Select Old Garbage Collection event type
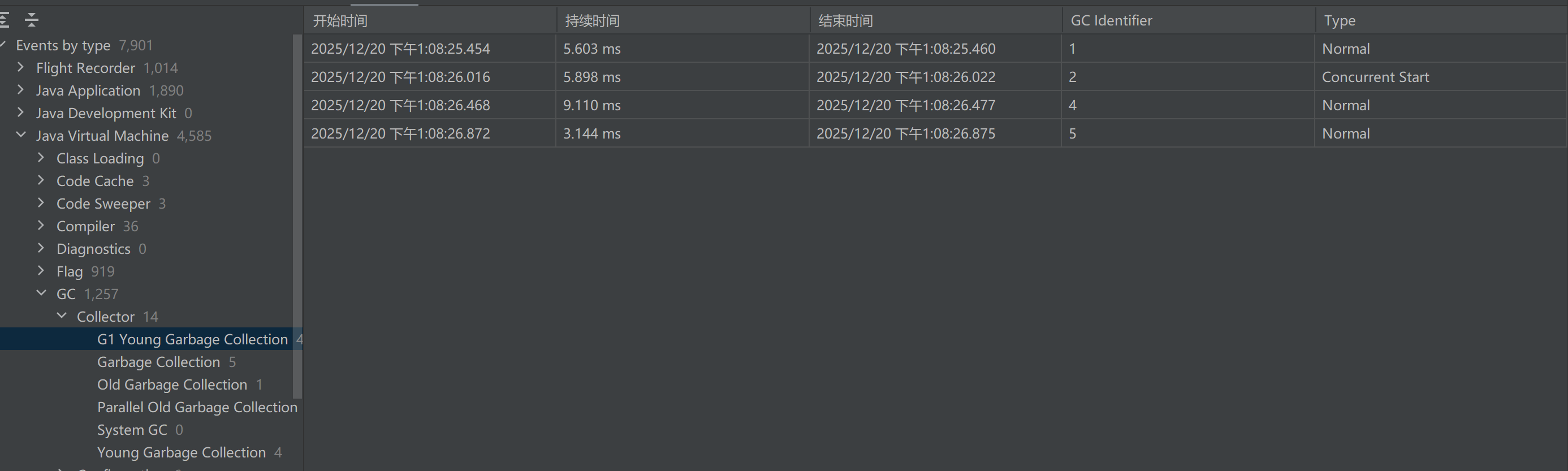The width and height of the screenshot is (1568, 471). pos(172,384)
